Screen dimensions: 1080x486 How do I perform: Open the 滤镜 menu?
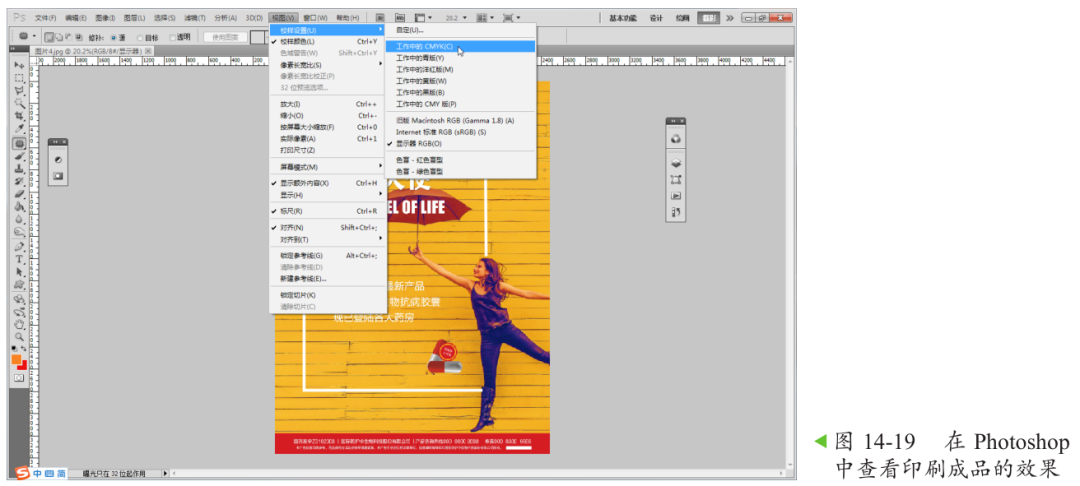point(196,18)
